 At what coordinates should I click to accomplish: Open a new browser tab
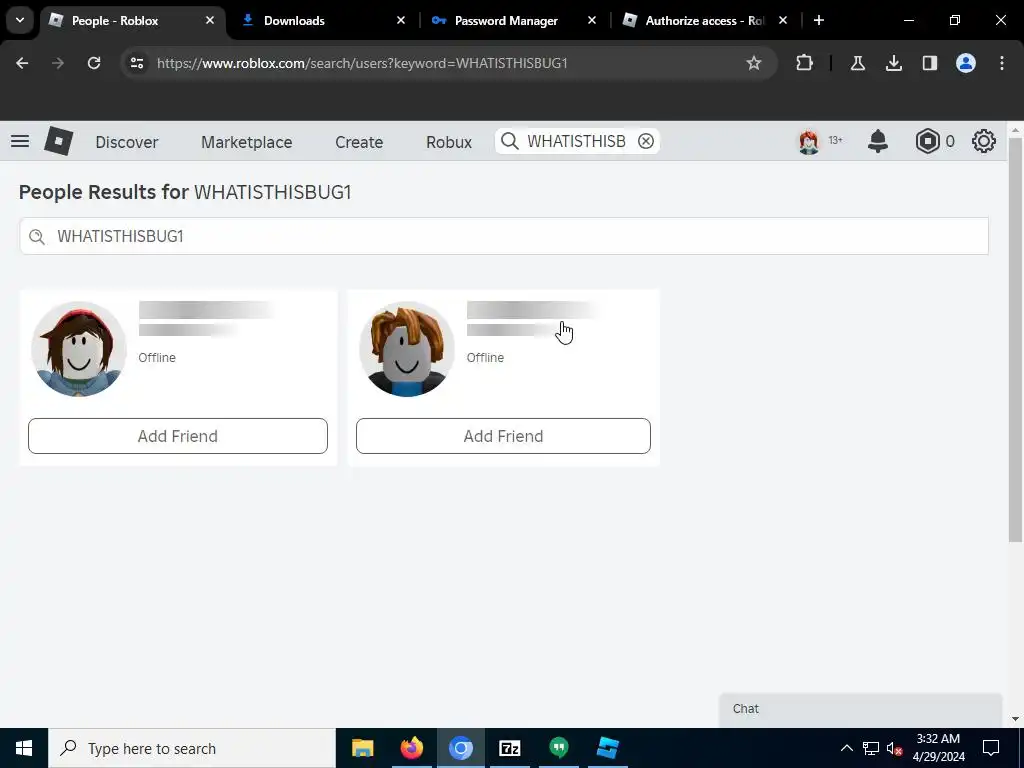click(x=819, y=20)
